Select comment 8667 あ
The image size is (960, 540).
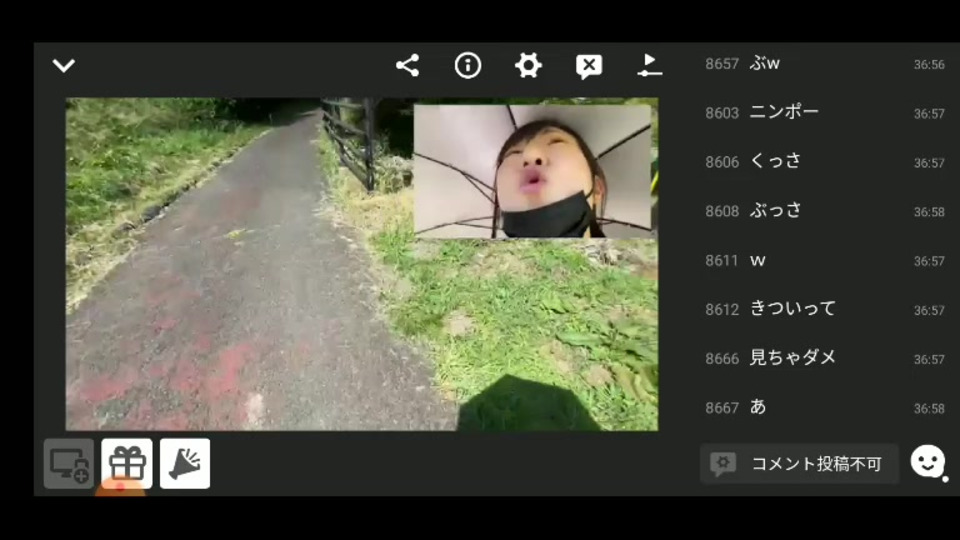pyautogui.click(x=824, y=407)
